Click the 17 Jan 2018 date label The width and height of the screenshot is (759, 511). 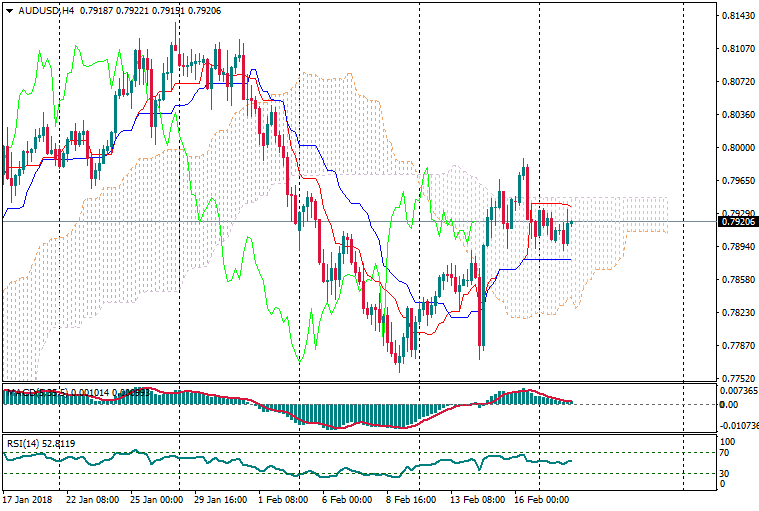pos(27,498)
